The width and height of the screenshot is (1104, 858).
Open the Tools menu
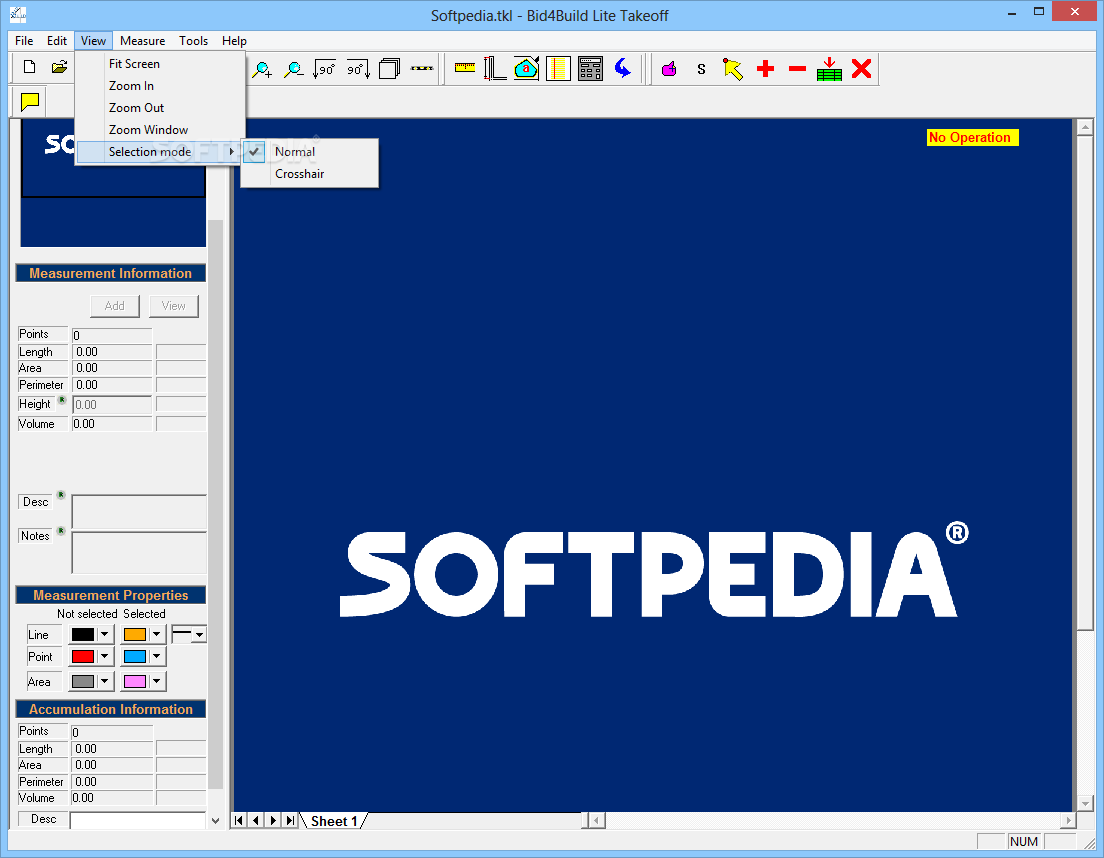pyautogui.click(x=194, y=41)
